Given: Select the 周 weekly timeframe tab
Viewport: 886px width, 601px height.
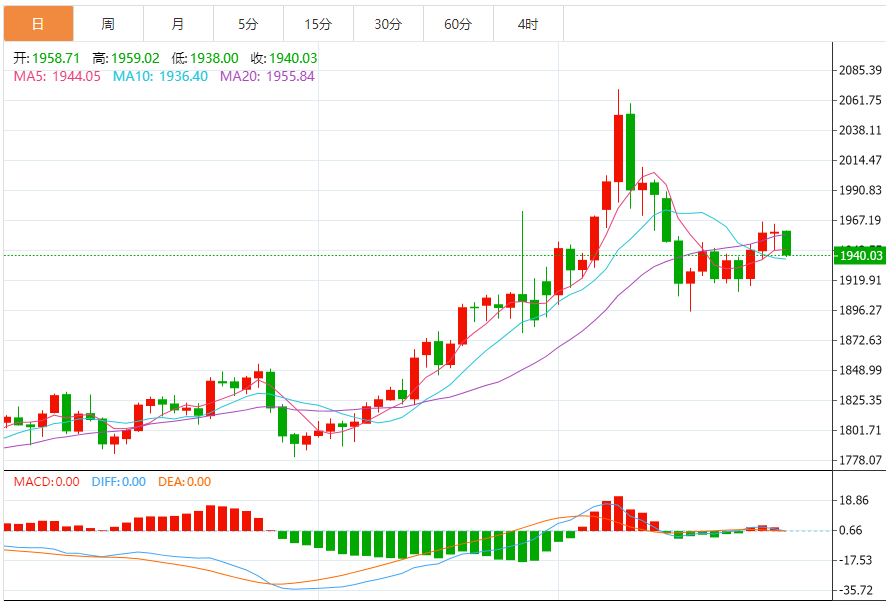Looking at the screenshot, I should [108, 24].
